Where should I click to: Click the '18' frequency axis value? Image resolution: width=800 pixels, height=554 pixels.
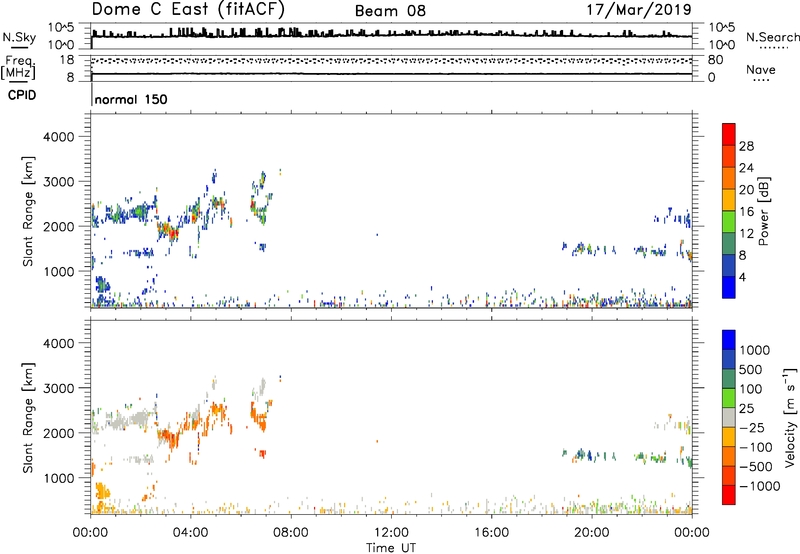tap(67, 60)
